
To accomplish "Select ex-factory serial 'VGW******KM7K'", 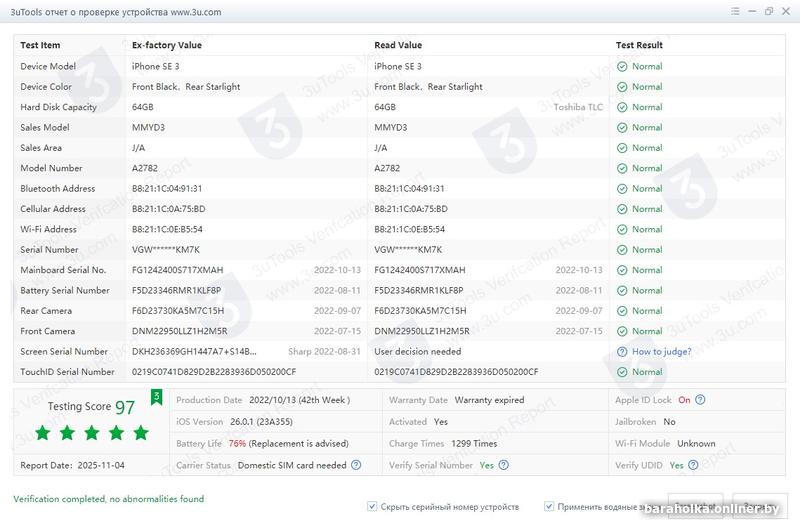I will [x=166, y=250].
